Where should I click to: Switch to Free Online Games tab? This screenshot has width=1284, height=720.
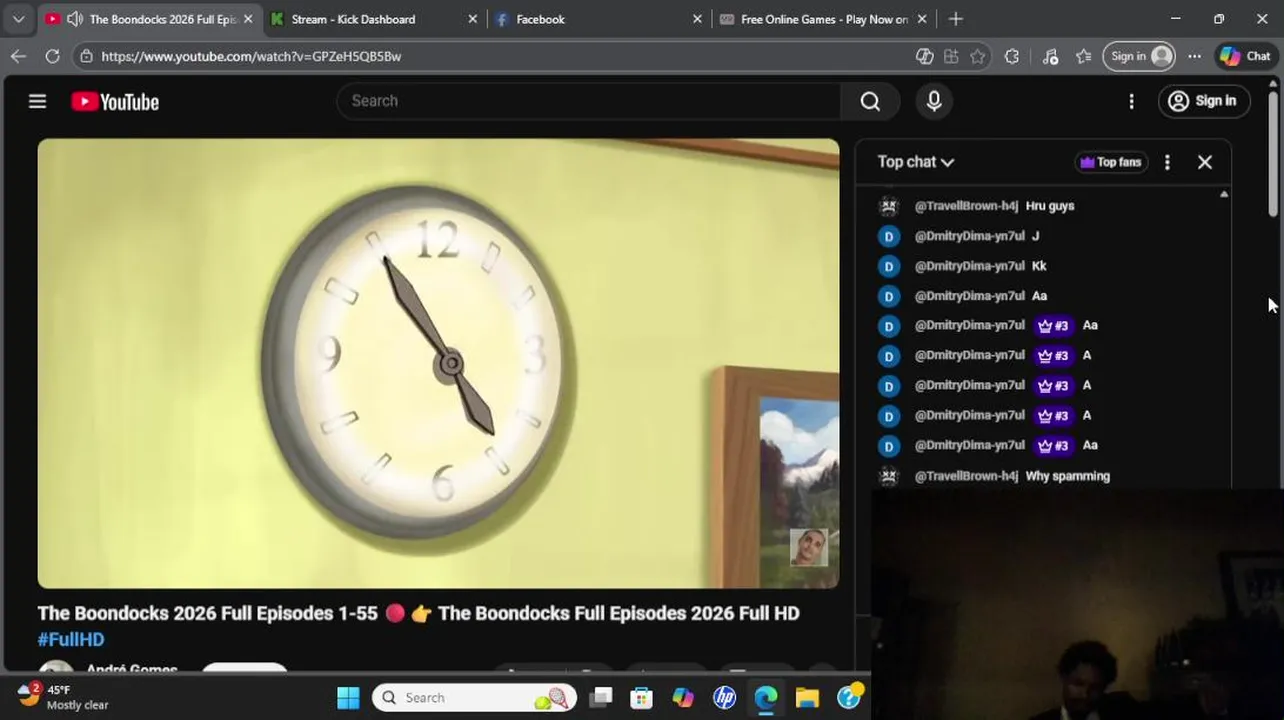[x=824, y=19]
